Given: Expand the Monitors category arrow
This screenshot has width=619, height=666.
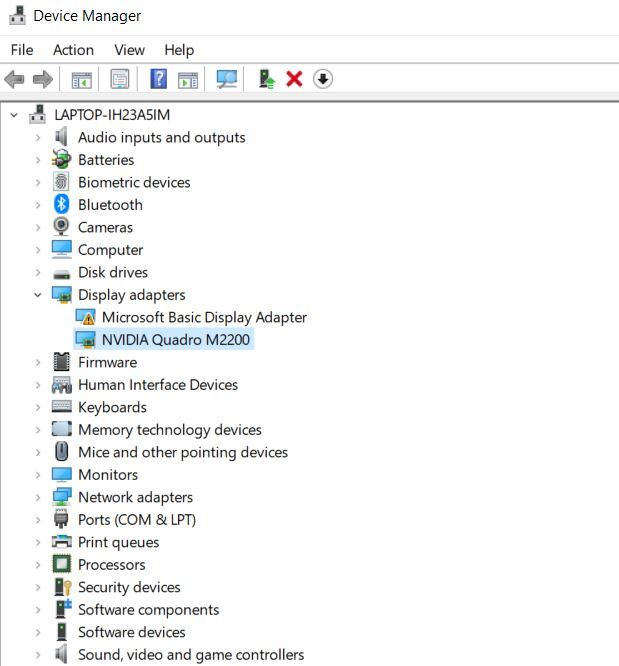Looking at the screenshot, I should pyautogui.click(x=38, y=474).
